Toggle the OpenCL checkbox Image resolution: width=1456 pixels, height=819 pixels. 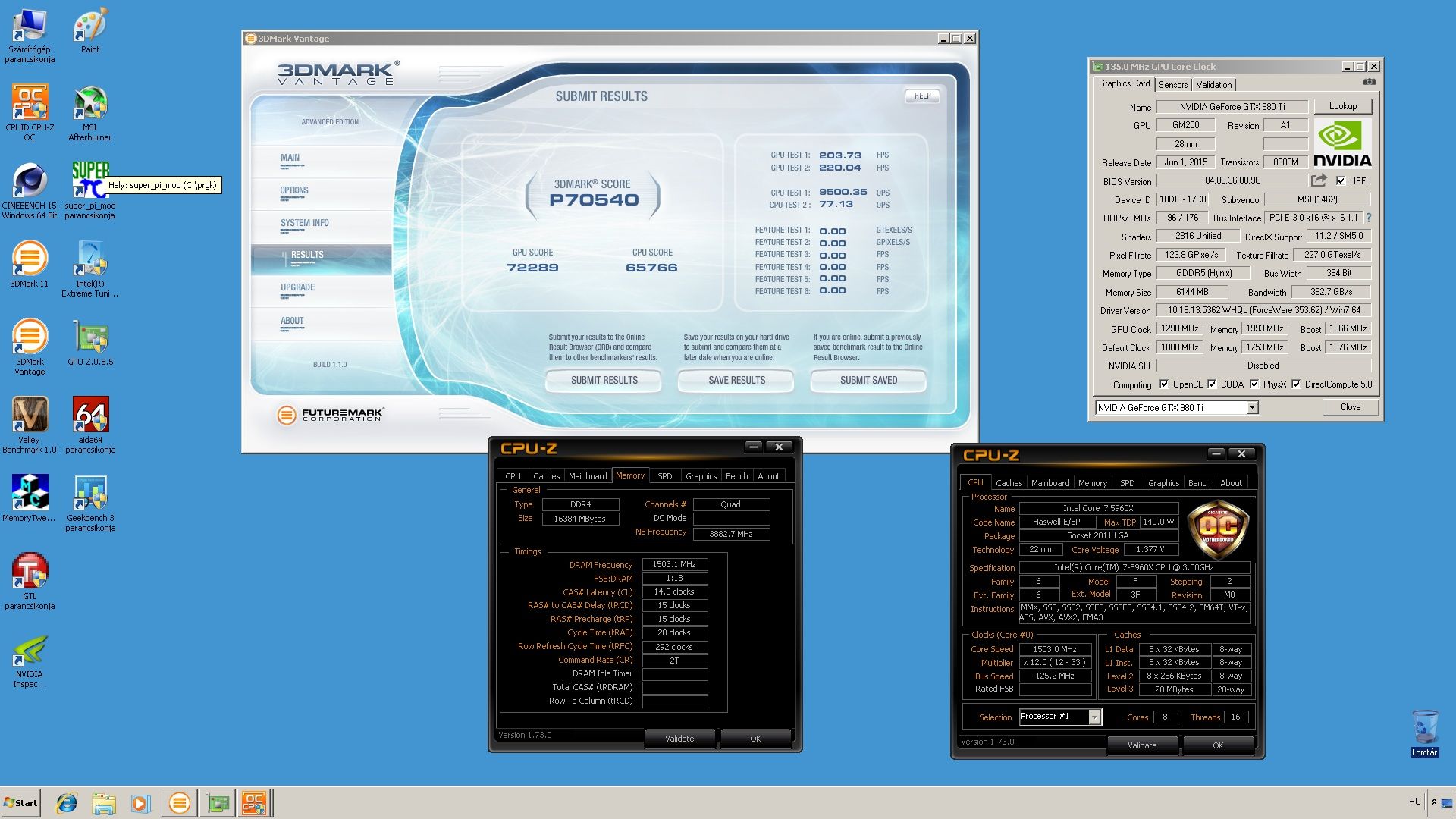tap(1164, 384)
